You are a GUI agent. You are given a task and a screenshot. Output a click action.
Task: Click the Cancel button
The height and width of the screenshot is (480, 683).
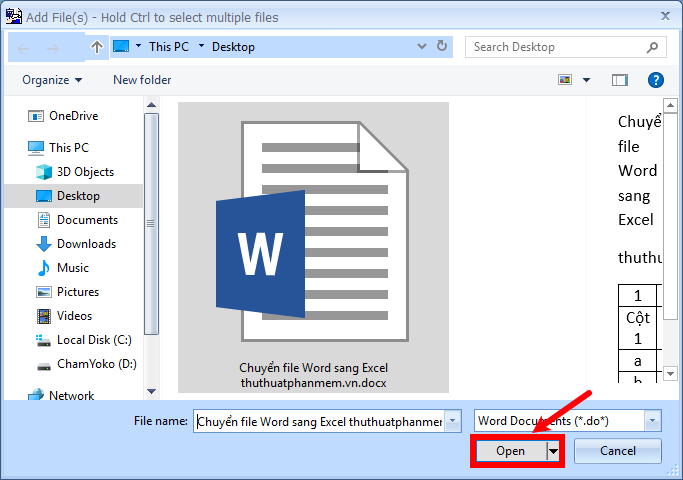coord(618,451)
